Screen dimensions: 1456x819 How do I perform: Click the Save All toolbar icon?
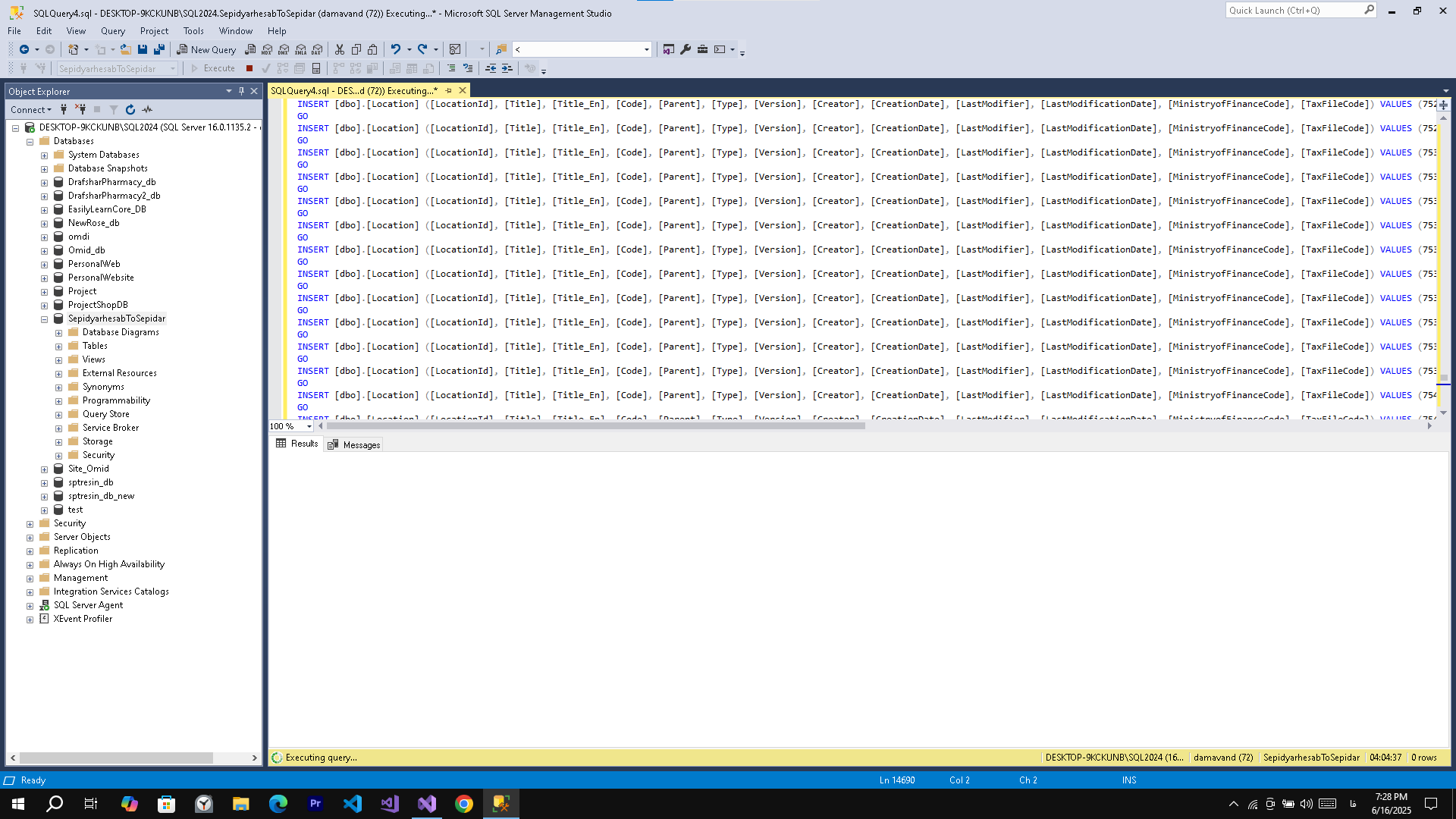[159, 49]
